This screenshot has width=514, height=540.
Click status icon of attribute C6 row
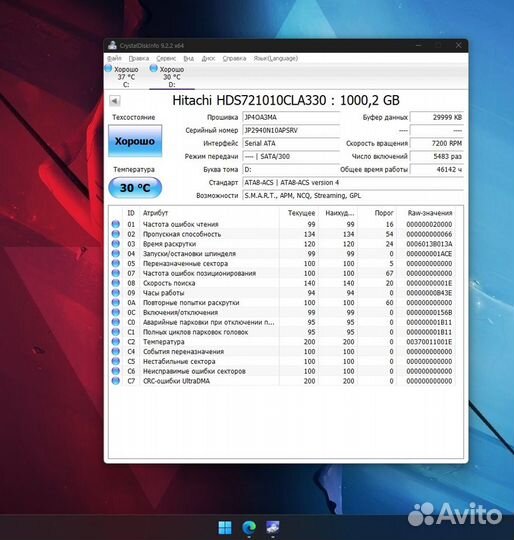pyautogui.click(x=116, y=371)
